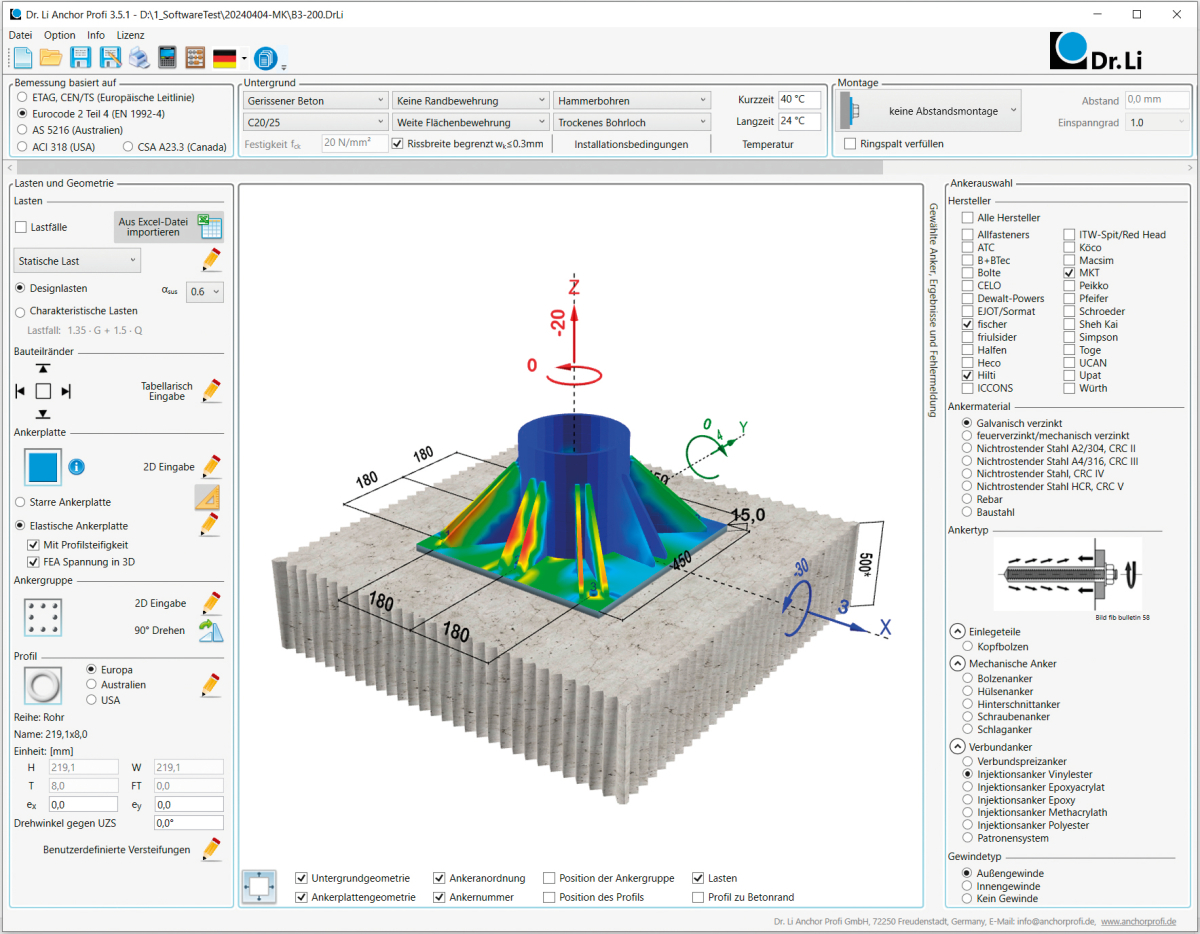Tick the Lastfälle checkbox
This screenshot has height=934, width=1200.
click(22, 227)
